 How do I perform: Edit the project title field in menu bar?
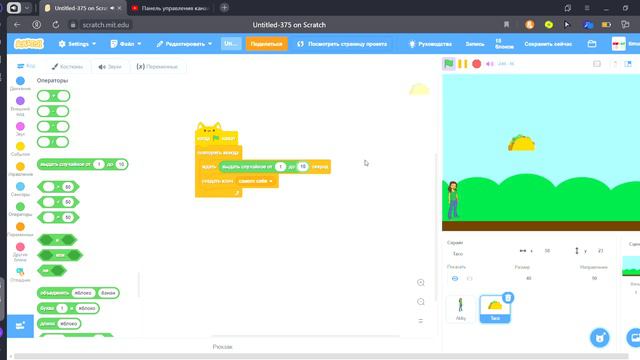tap(231, 44)
